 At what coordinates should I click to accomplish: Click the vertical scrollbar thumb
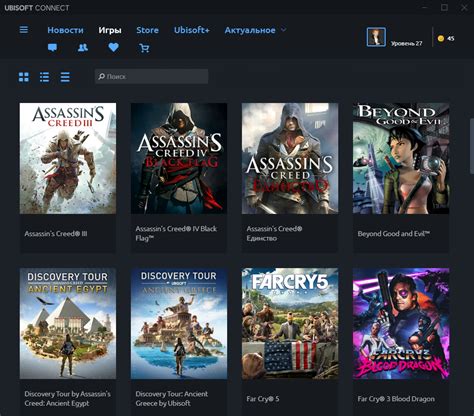point(472,146)
